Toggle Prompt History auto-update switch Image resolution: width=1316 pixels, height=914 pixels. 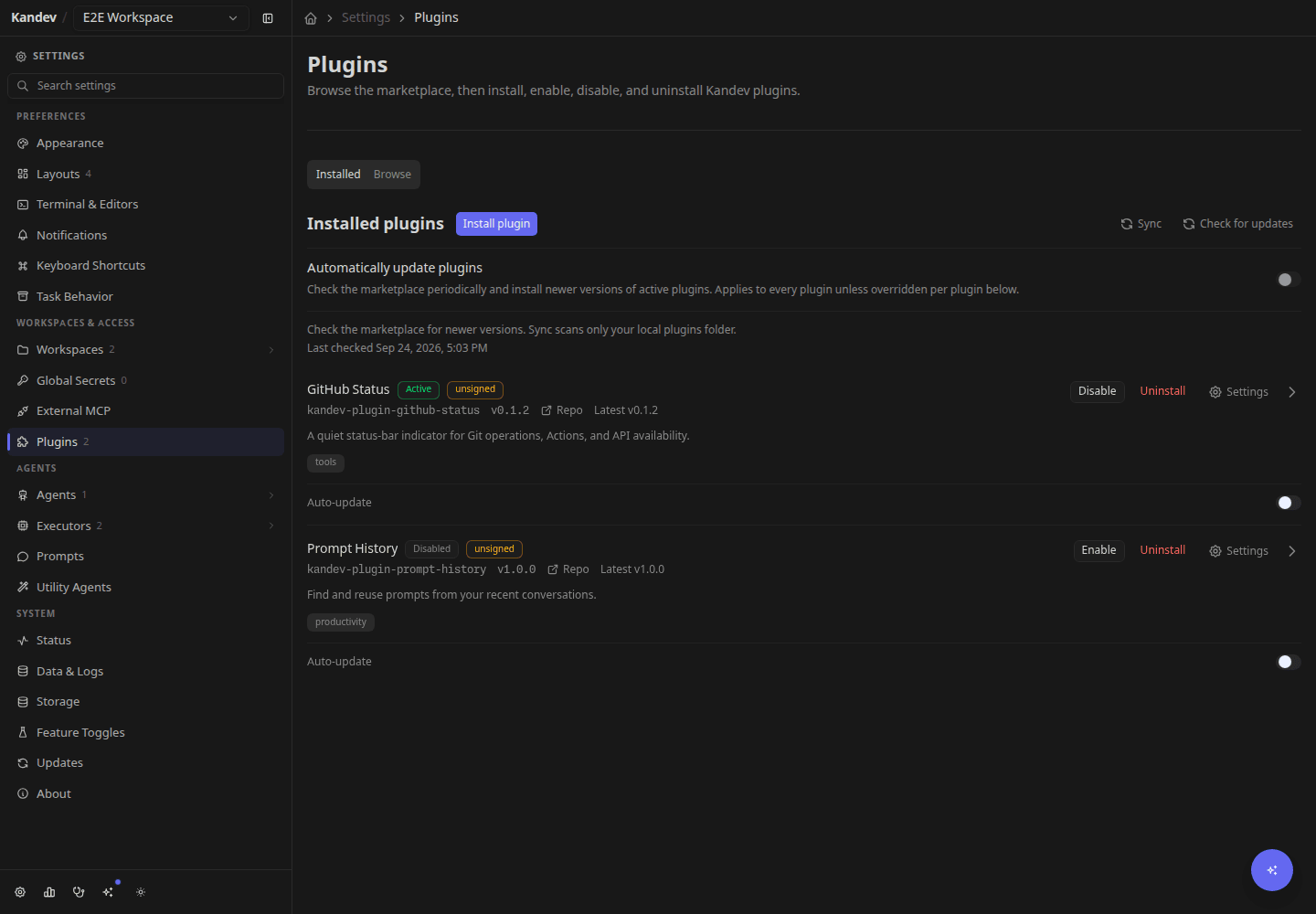(1289, 662)
